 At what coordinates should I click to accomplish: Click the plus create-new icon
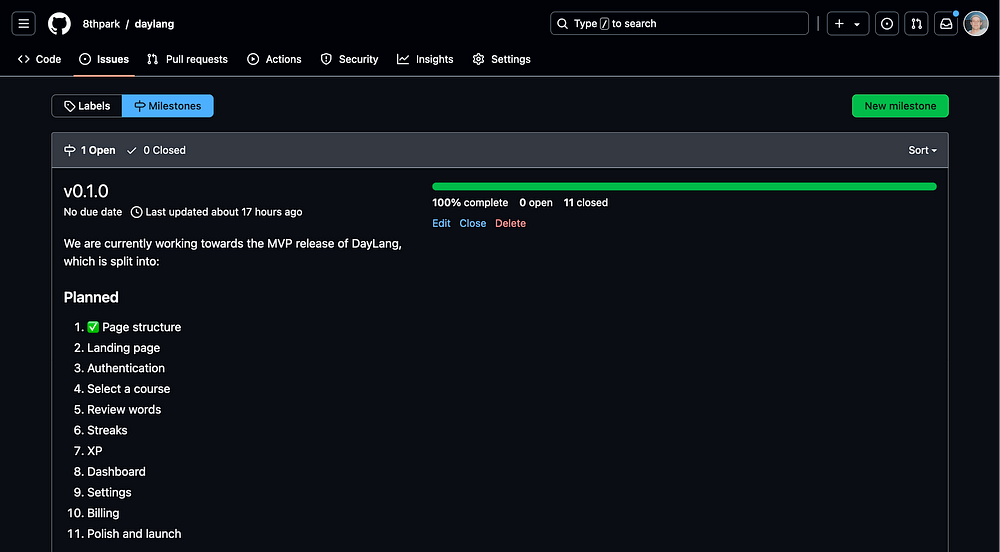coord(839,24)
